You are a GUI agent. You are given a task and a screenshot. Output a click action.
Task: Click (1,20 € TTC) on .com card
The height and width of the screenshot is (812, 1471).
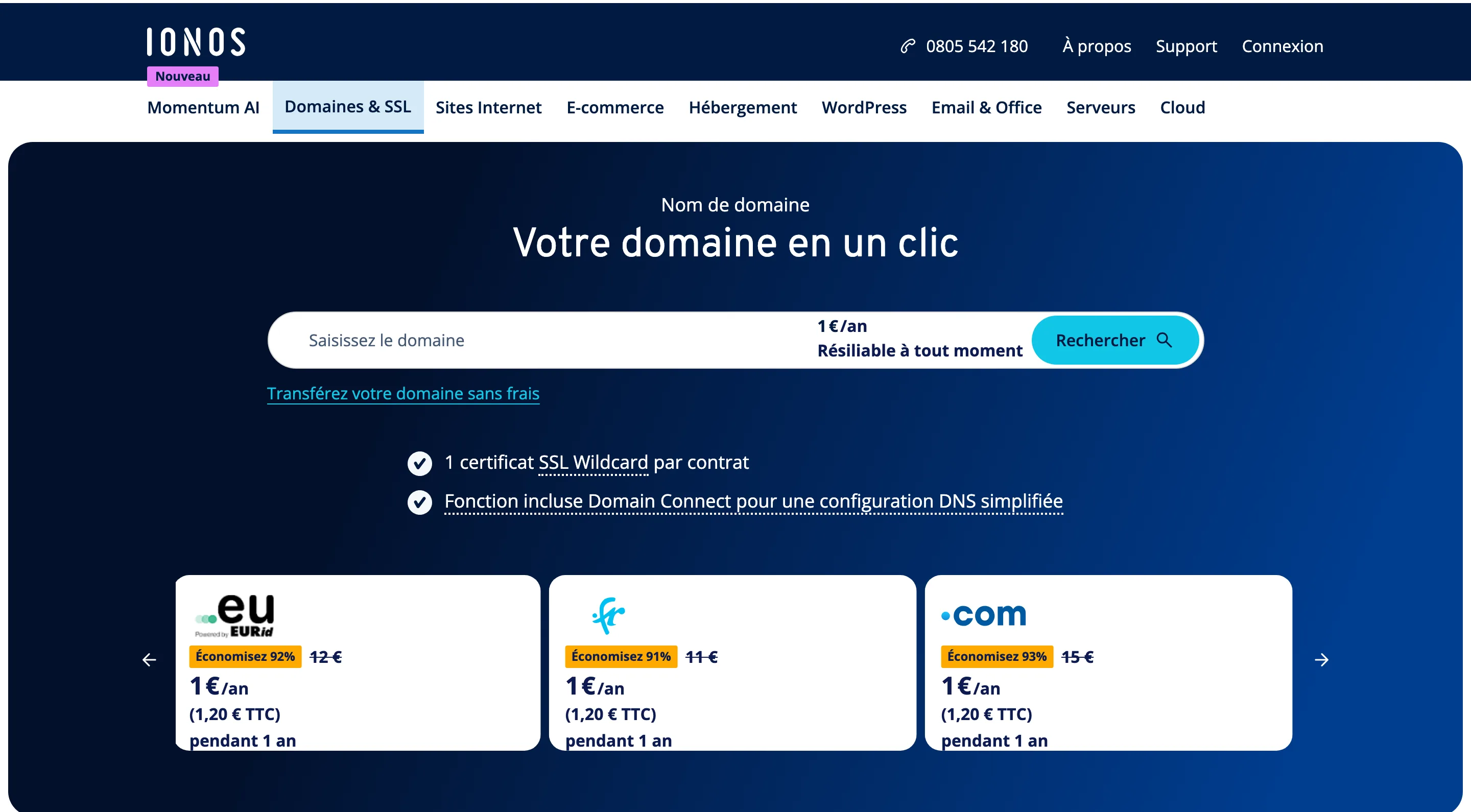tap(986, 714)
